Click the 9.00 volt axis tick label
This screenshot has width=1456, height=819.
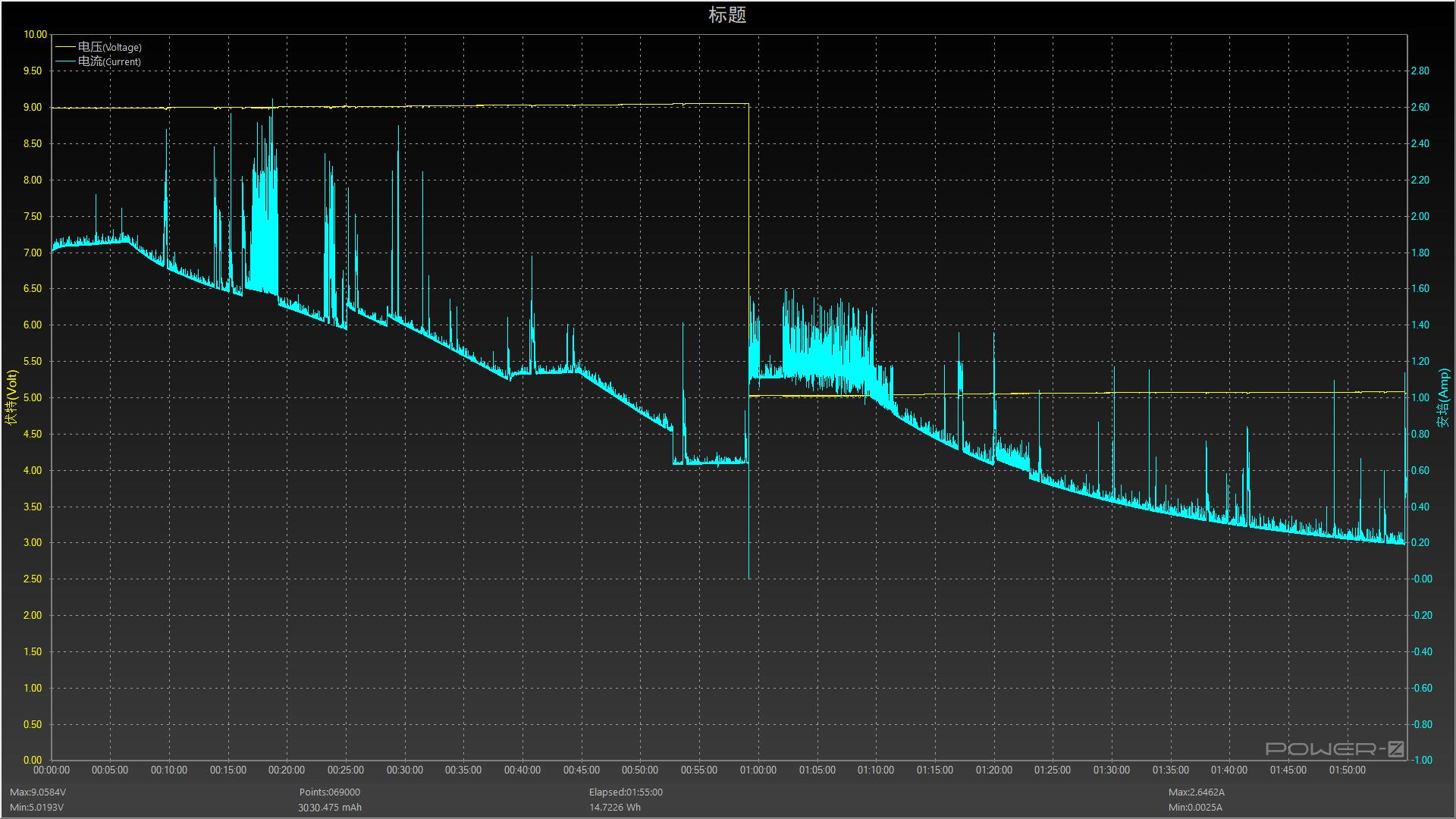[x=33, y=107]
